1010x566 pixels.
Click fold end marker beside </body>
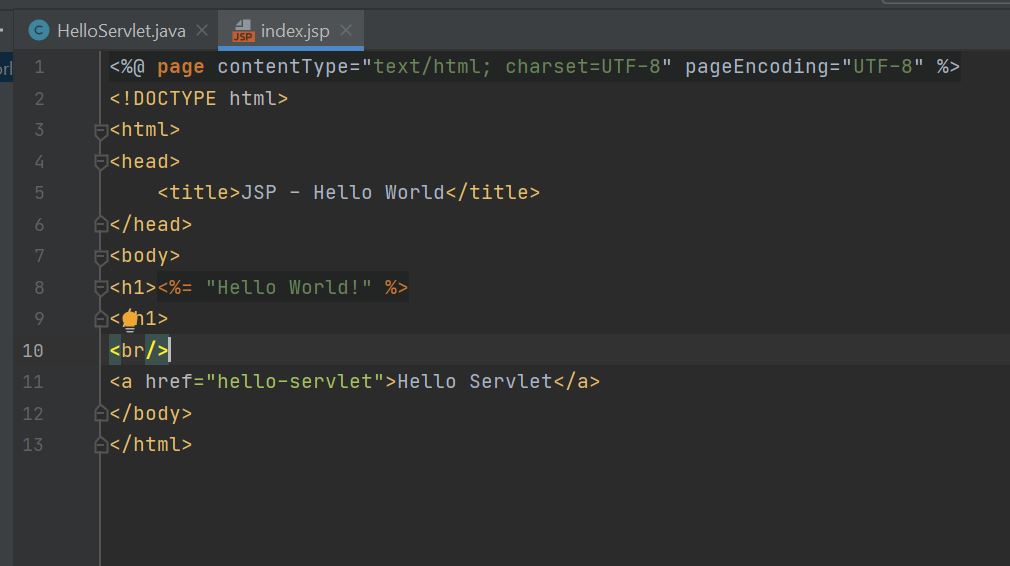pos(100,414)
